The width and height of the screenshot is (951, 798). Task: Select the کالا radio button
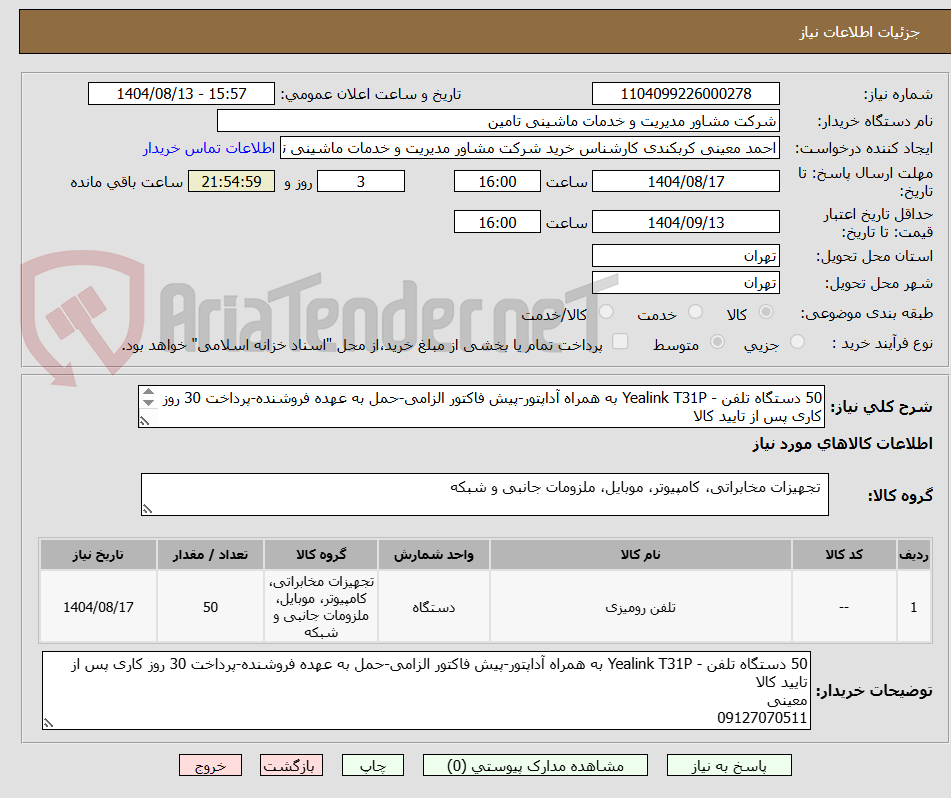click(766, 312)
